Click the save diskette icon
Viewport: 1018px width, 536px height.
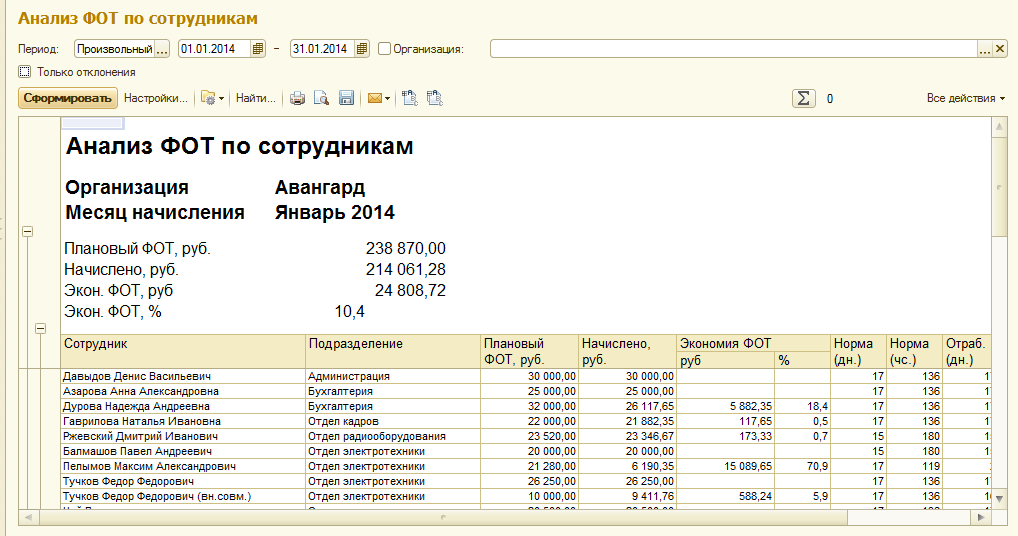pos(347,98)
